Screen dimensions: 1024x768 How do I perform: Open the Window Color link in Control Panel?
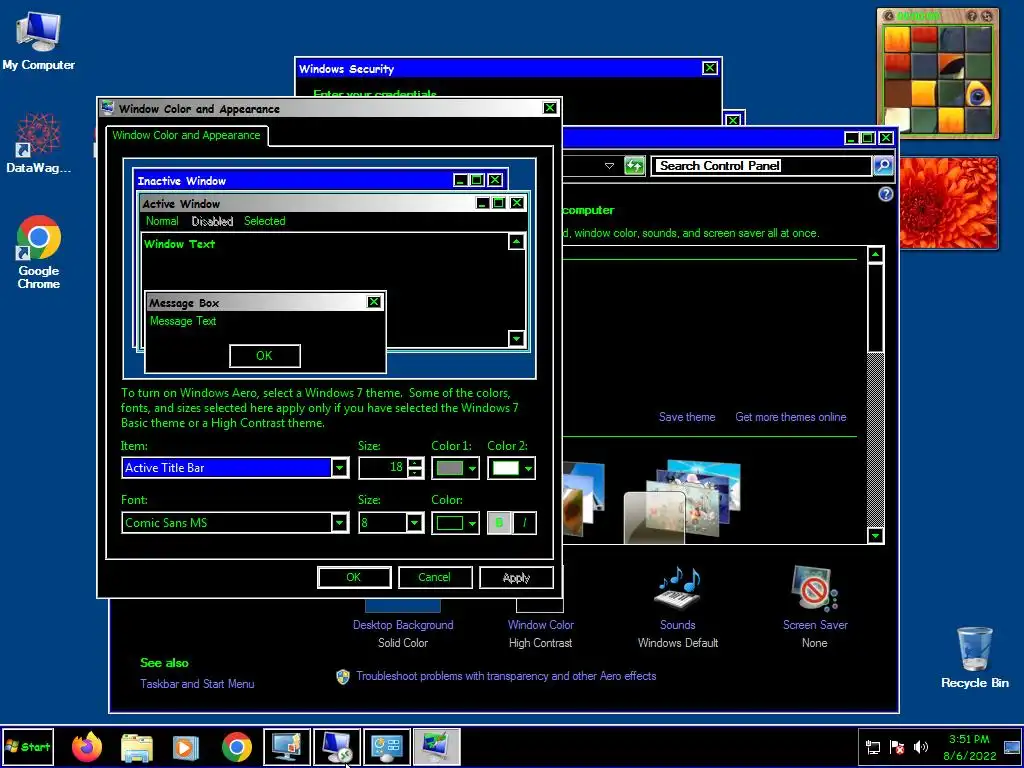[x=541, y=625]
